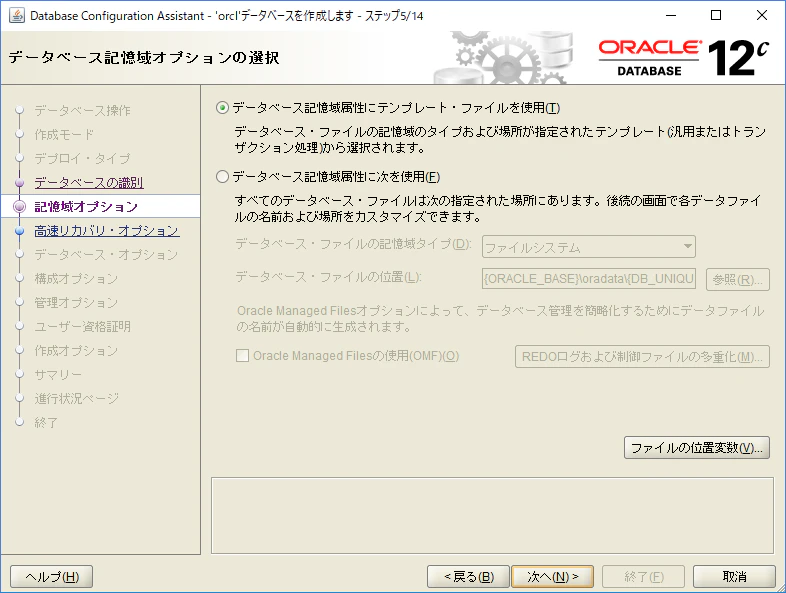This screenshot has height=593, width=786.
Task: Click ユーザー資格証明 step in sidebar
Action: pos(82,327)
